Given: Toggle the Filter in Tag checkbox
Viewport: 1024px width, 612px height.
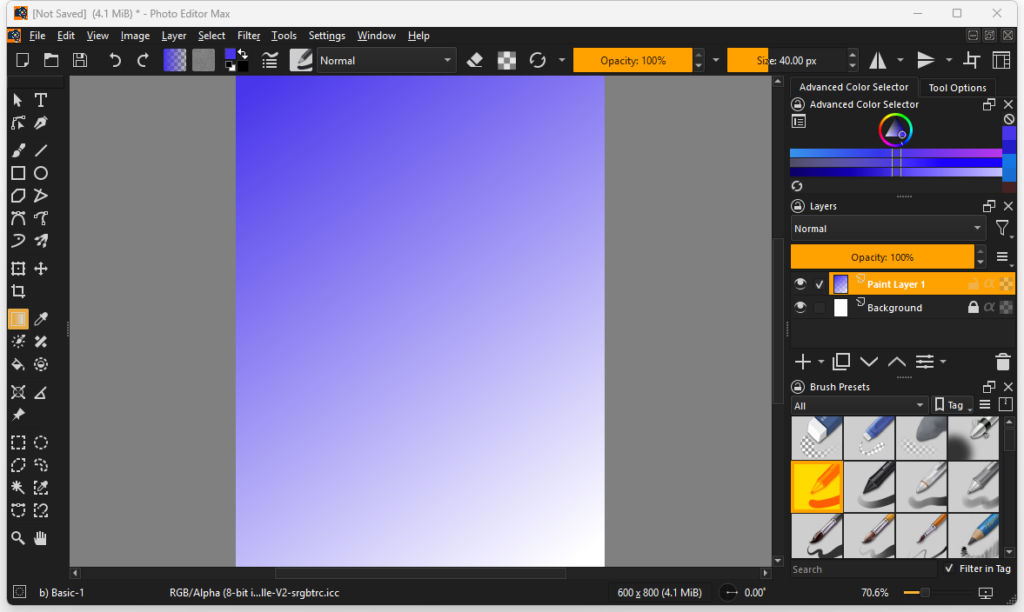Looking at the screenshot, I should pyautogui.click(x=949, y=569).
